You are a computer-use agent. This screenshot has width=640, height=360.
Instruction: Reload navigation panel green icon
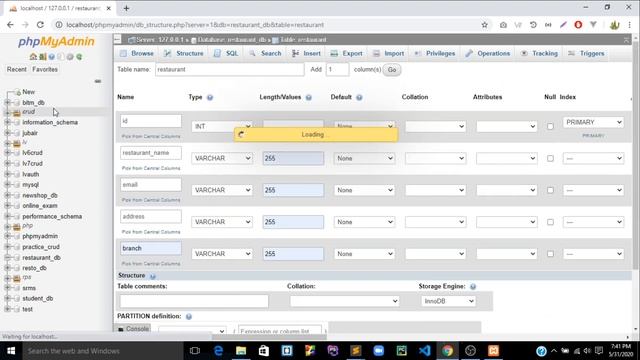(79, 57)
